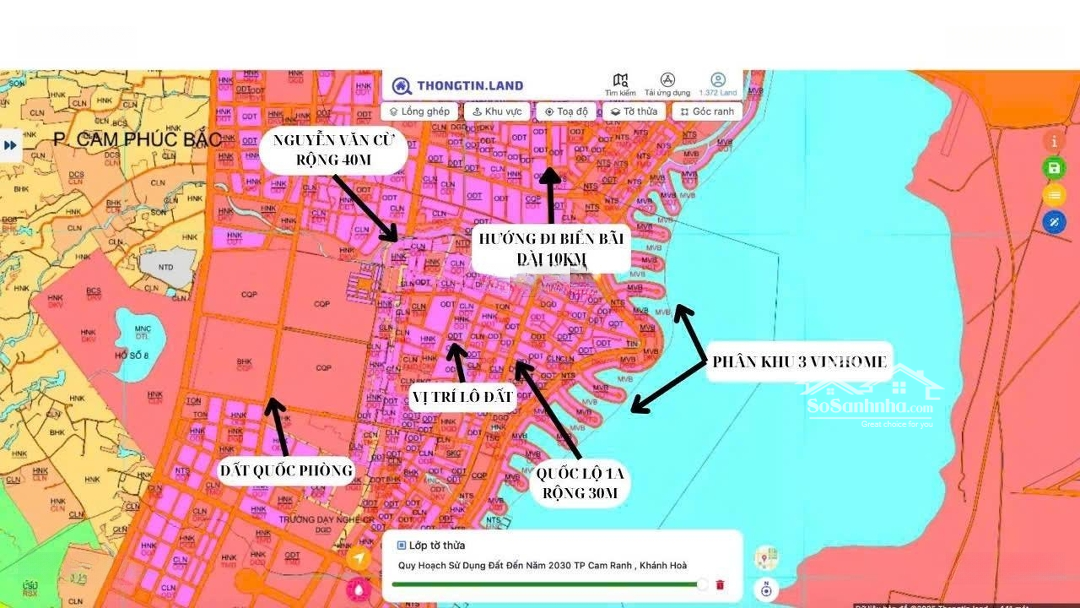The width and height of the screenshot is (1080, 608).
Task: Click the THONGTIN.LAND logo
Action: pos(457,86)
